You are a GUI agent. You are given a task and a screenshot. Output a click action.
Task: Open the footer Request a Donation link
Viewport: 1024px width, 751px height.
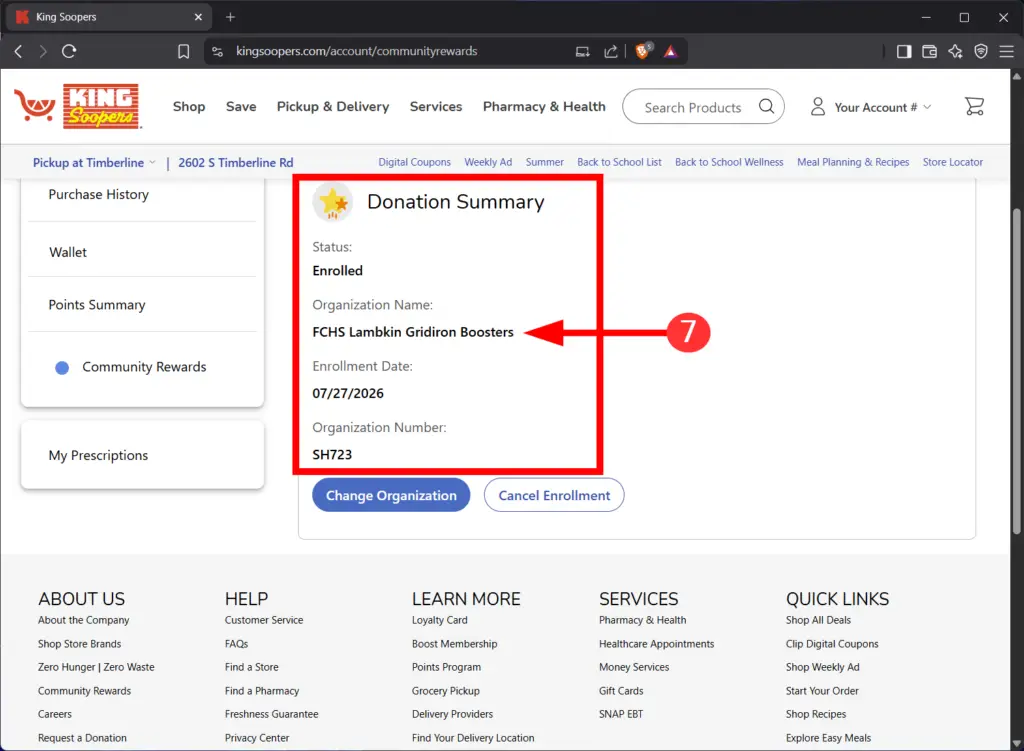pyautogui.click(x=82, y=737)
